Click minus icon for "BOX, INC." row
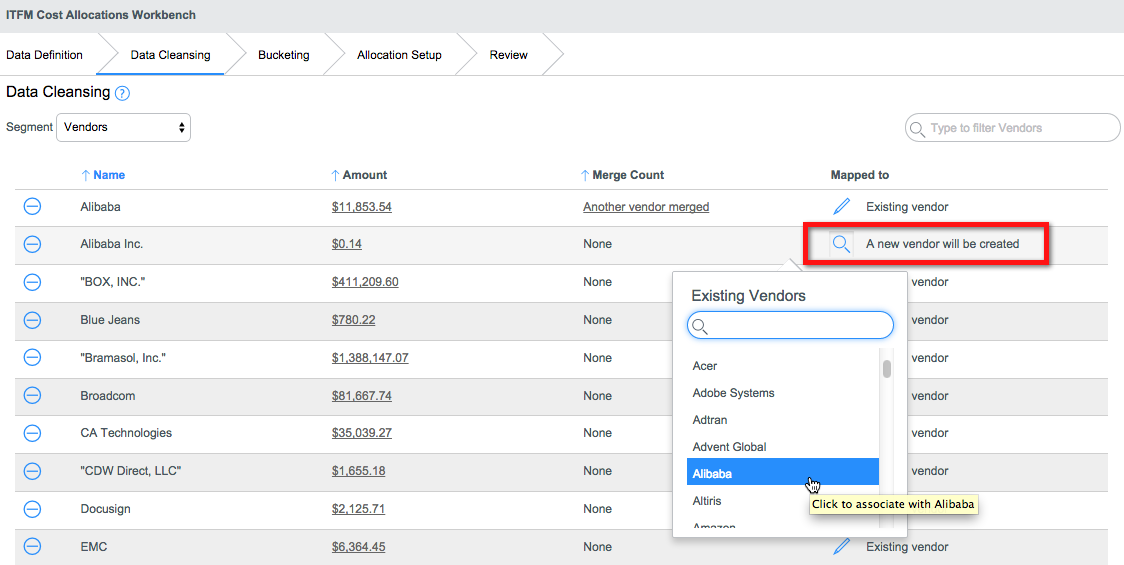Image resolution: width=1124 pixels, height=565 pixels. pos(32,282)
